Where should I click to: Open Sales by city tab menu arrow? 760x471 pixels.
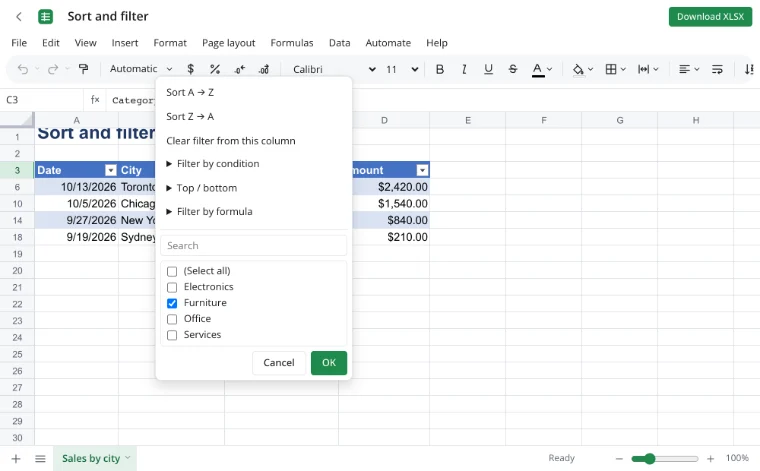pyautogui.click(x=127, y=457)
